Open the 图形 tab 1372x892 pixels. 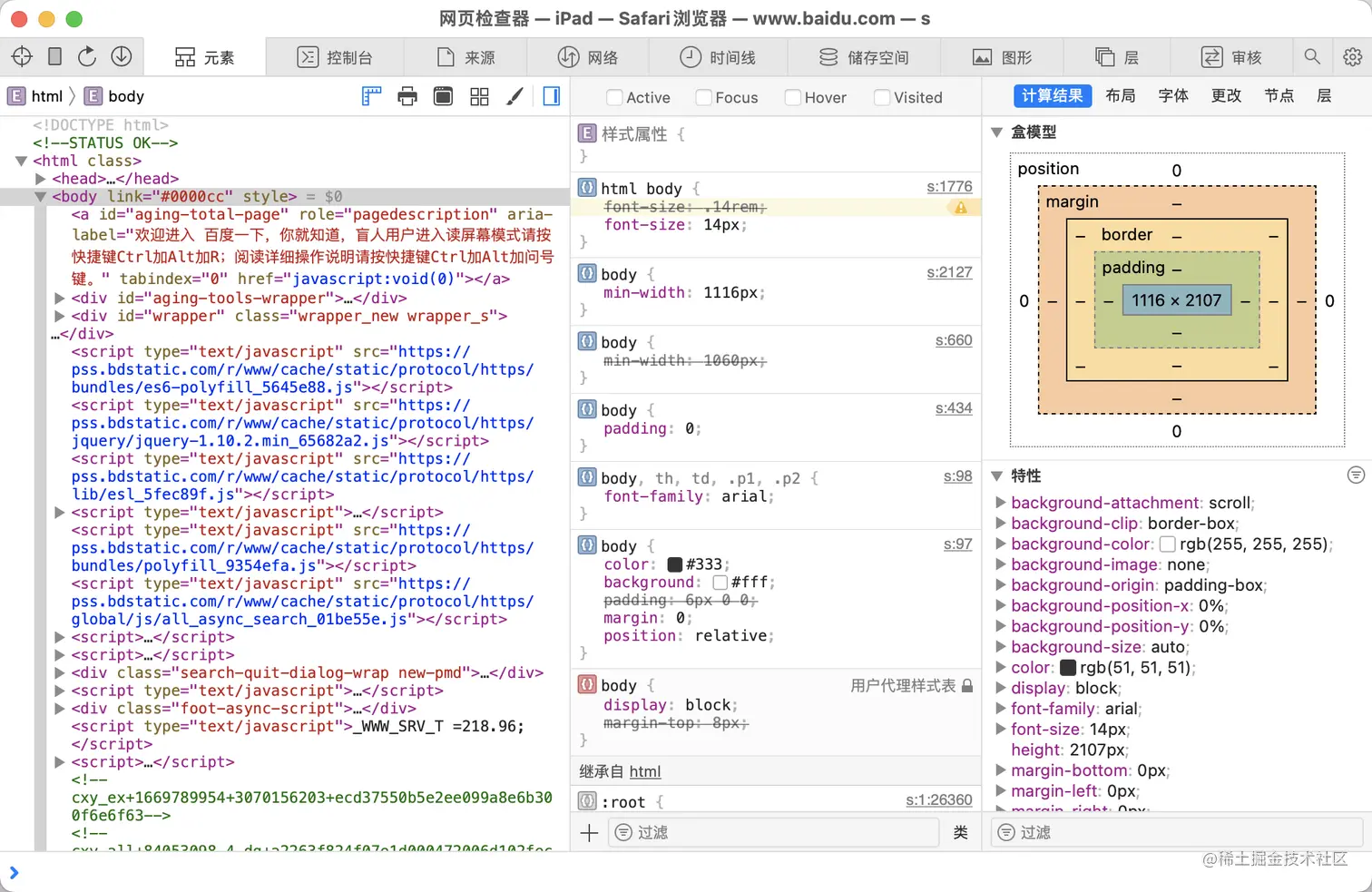(x=1003, y=57)
